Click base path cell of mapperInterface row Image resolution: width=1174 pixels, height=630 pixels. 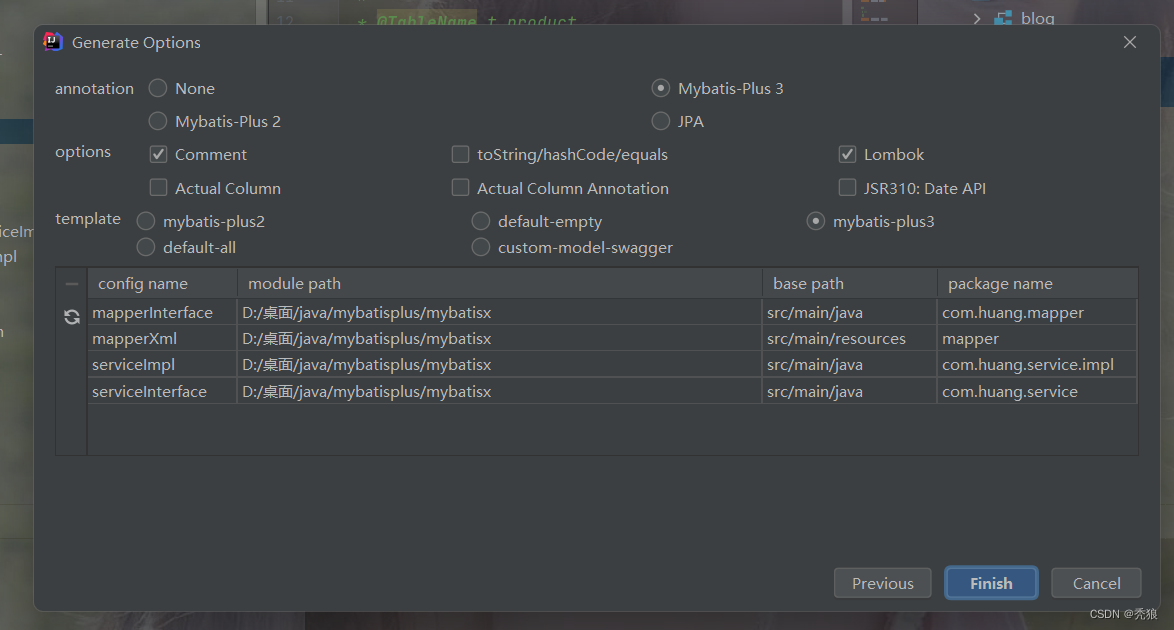[850, 312]
